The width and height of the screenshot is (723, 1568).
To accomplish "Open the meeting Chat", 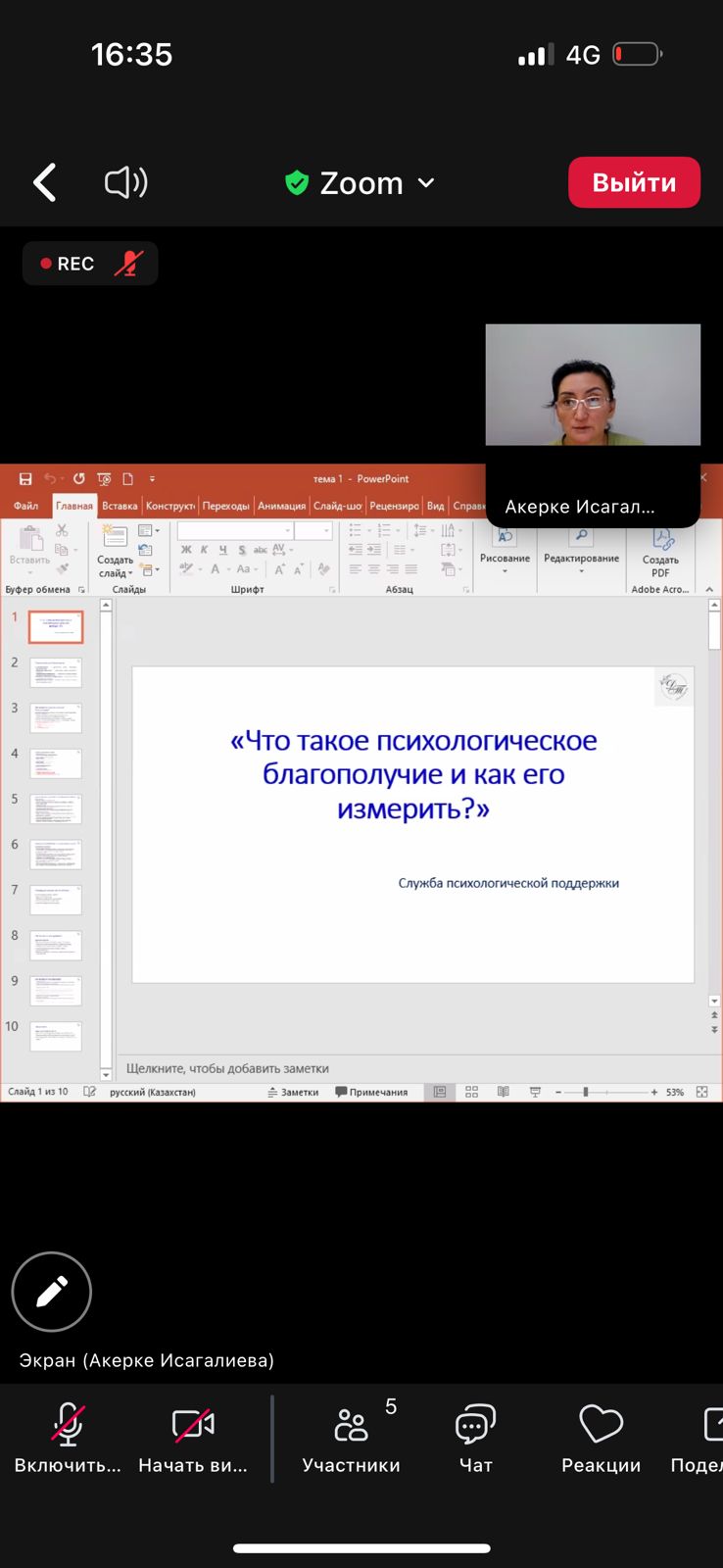I will [475, 1438].
